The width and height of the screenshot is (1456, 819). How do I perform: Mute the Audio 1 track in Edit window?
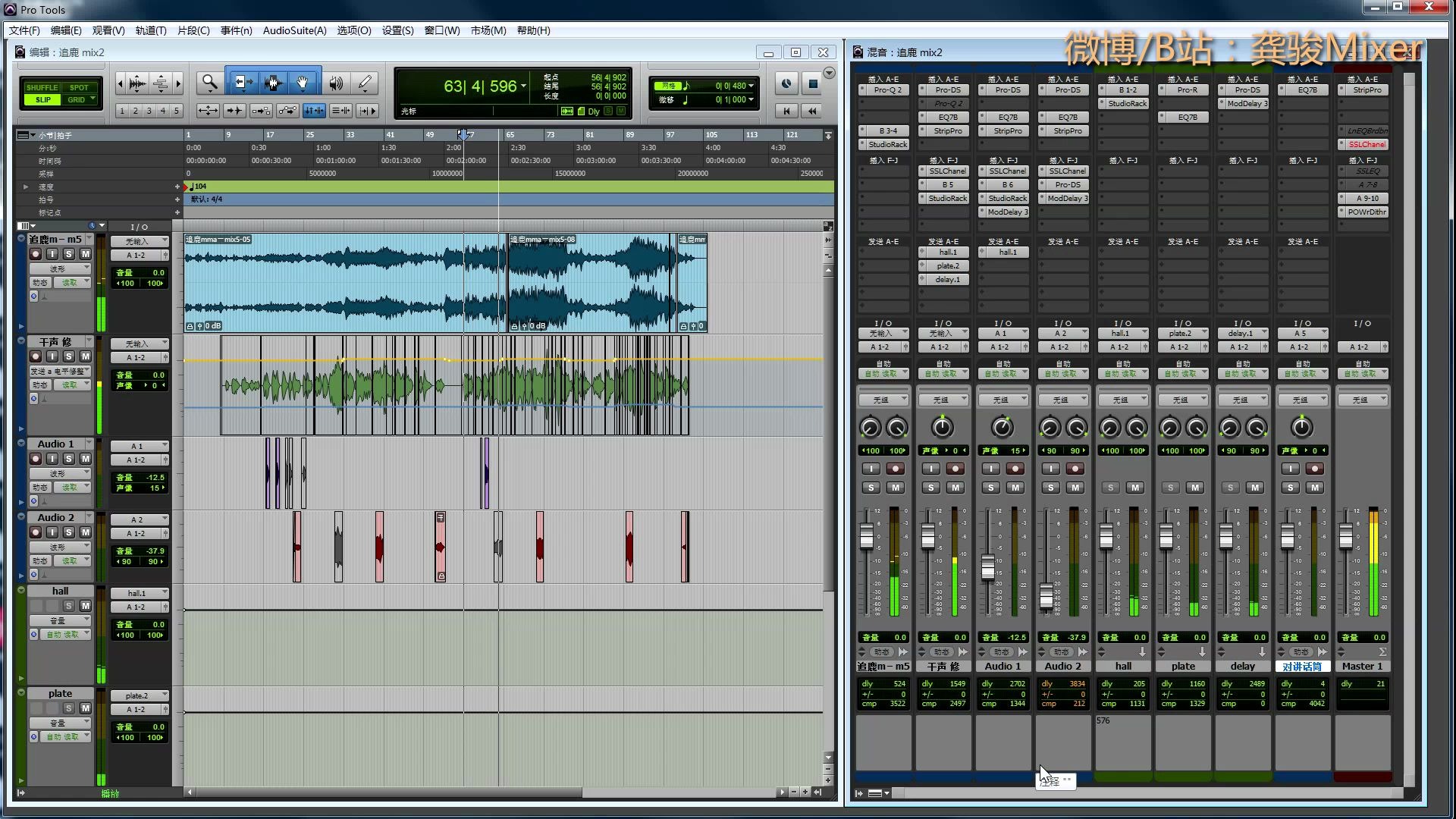coord(86,459)
